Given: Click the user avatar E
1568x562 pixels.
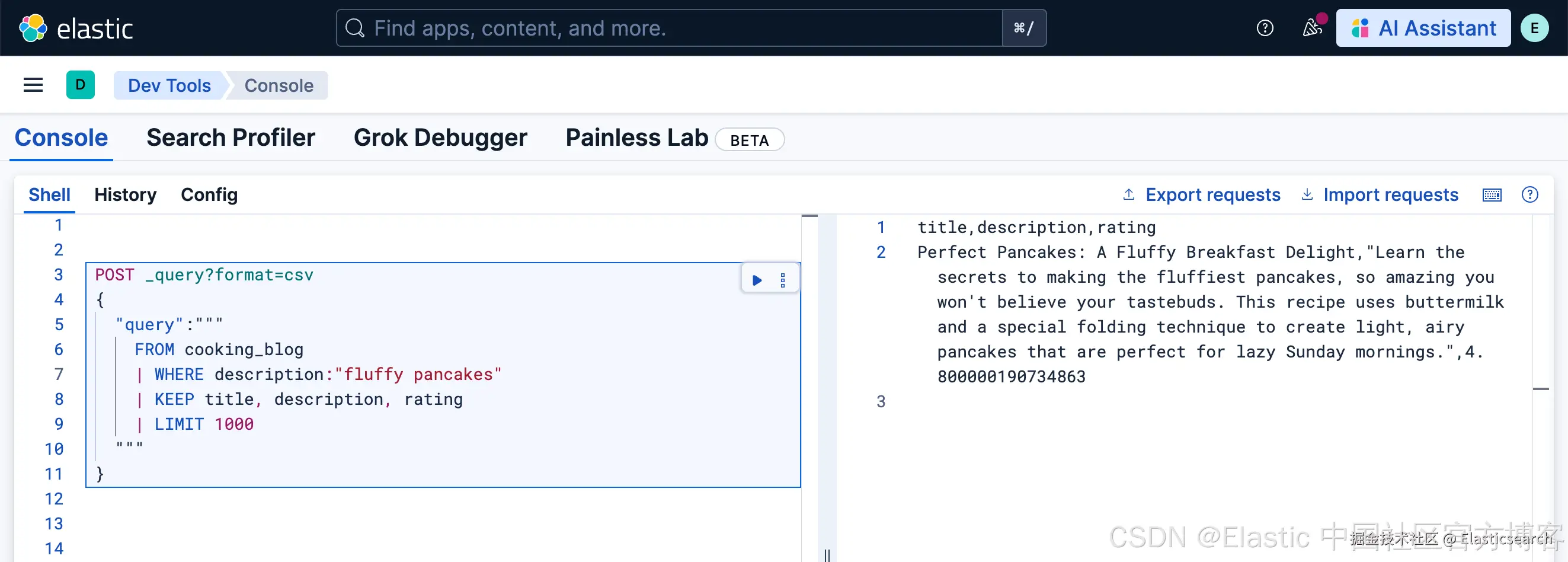Looking at the screenshot, I should (x=1535, y=28).
